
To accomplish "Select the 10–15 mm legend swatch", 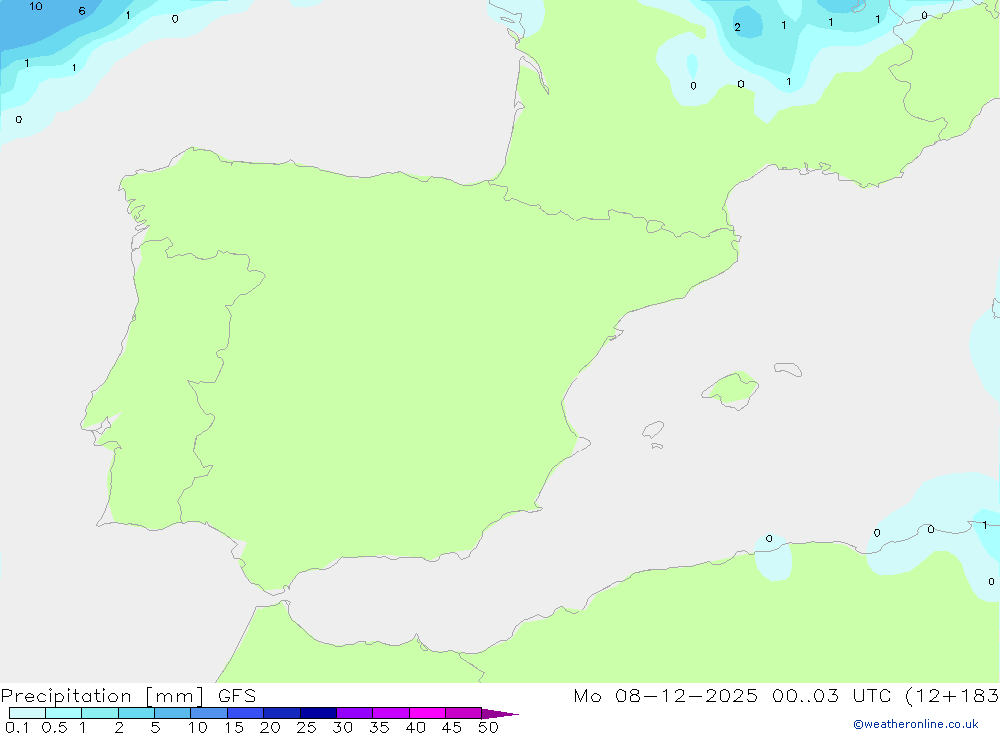I will pos(209,713).
